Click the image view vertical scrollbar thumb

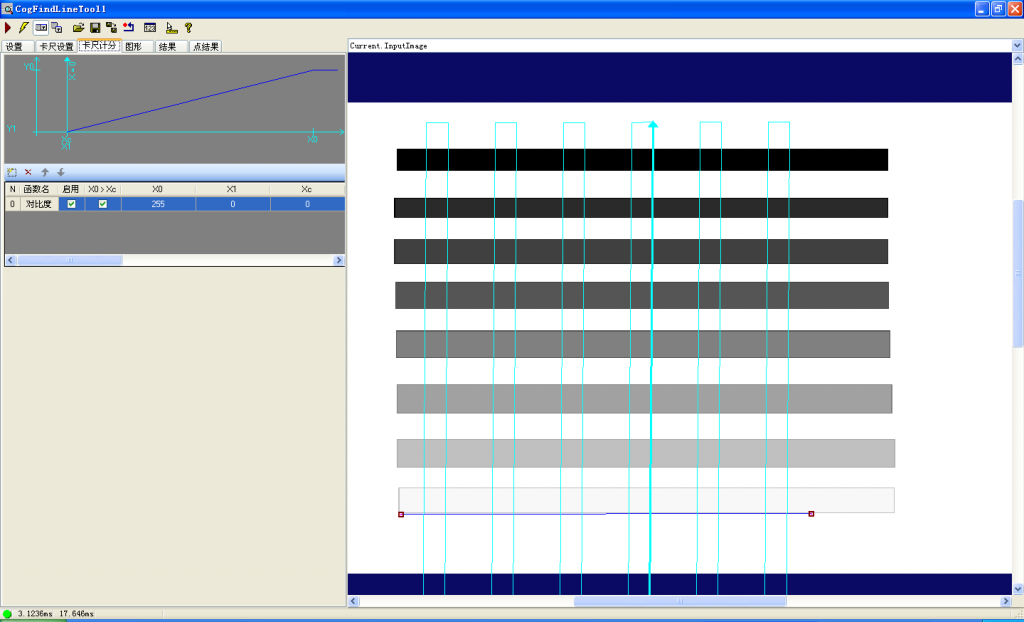1017,273
